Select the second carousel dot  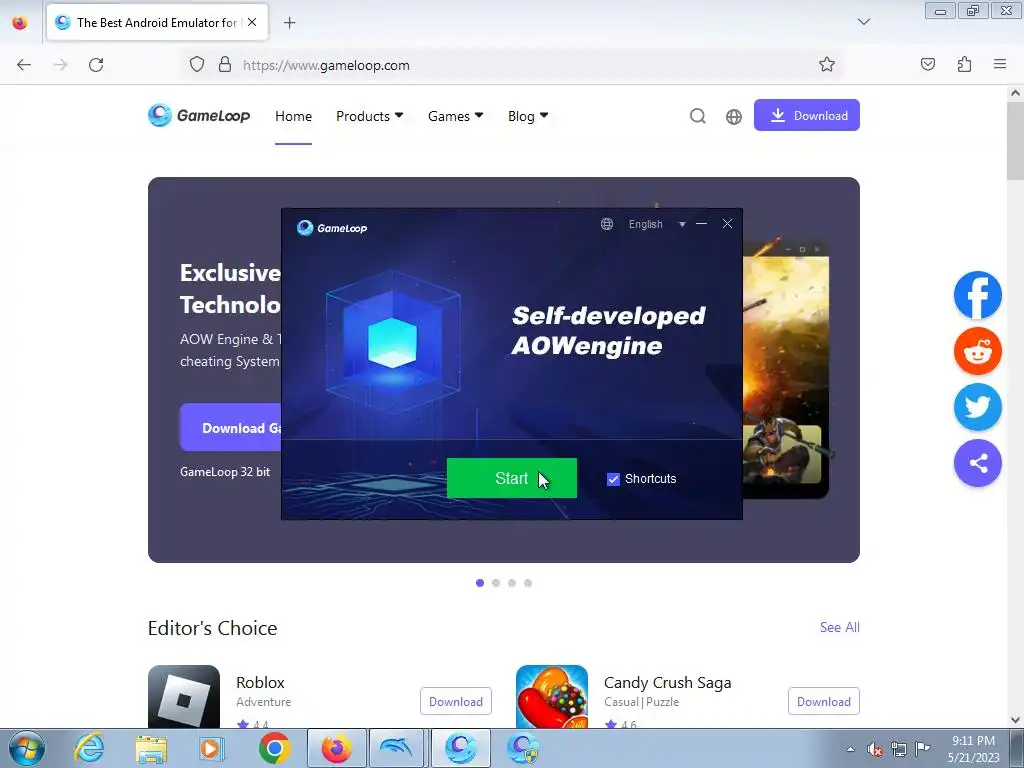(x=496, y=583)
